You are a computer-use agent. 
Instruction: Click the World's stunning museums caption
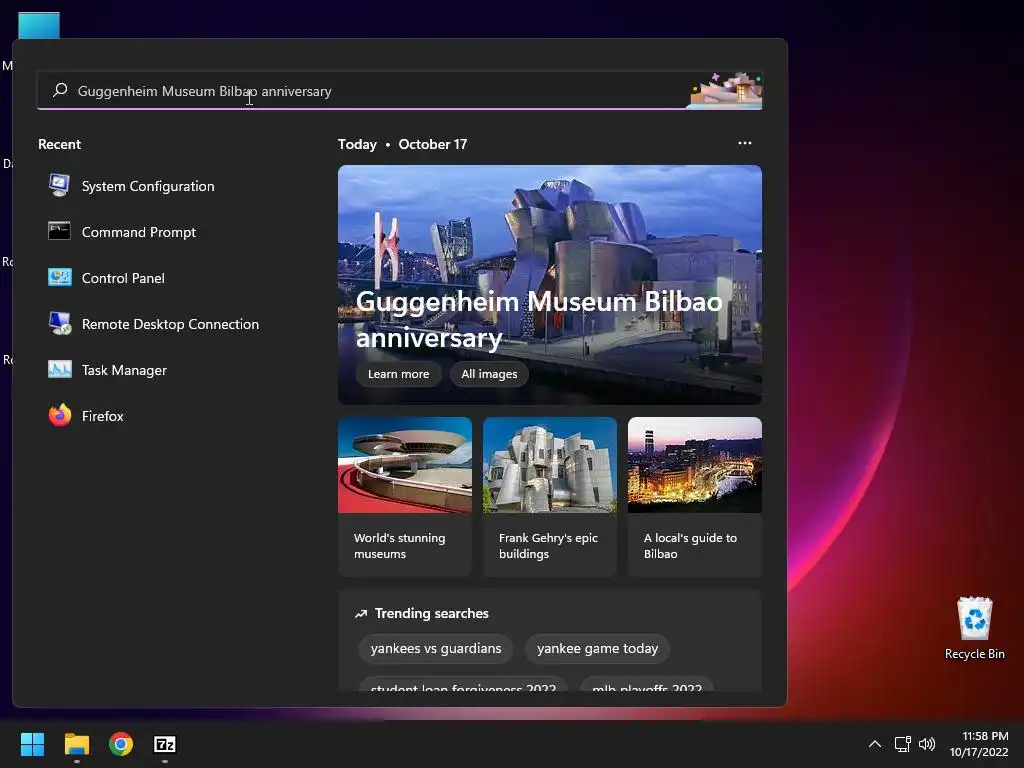[399, 545]
